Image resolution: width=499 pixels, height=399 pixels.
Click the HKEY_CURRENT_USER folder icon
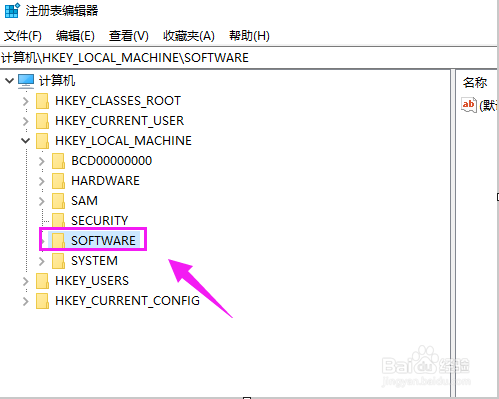click(42, 121)
